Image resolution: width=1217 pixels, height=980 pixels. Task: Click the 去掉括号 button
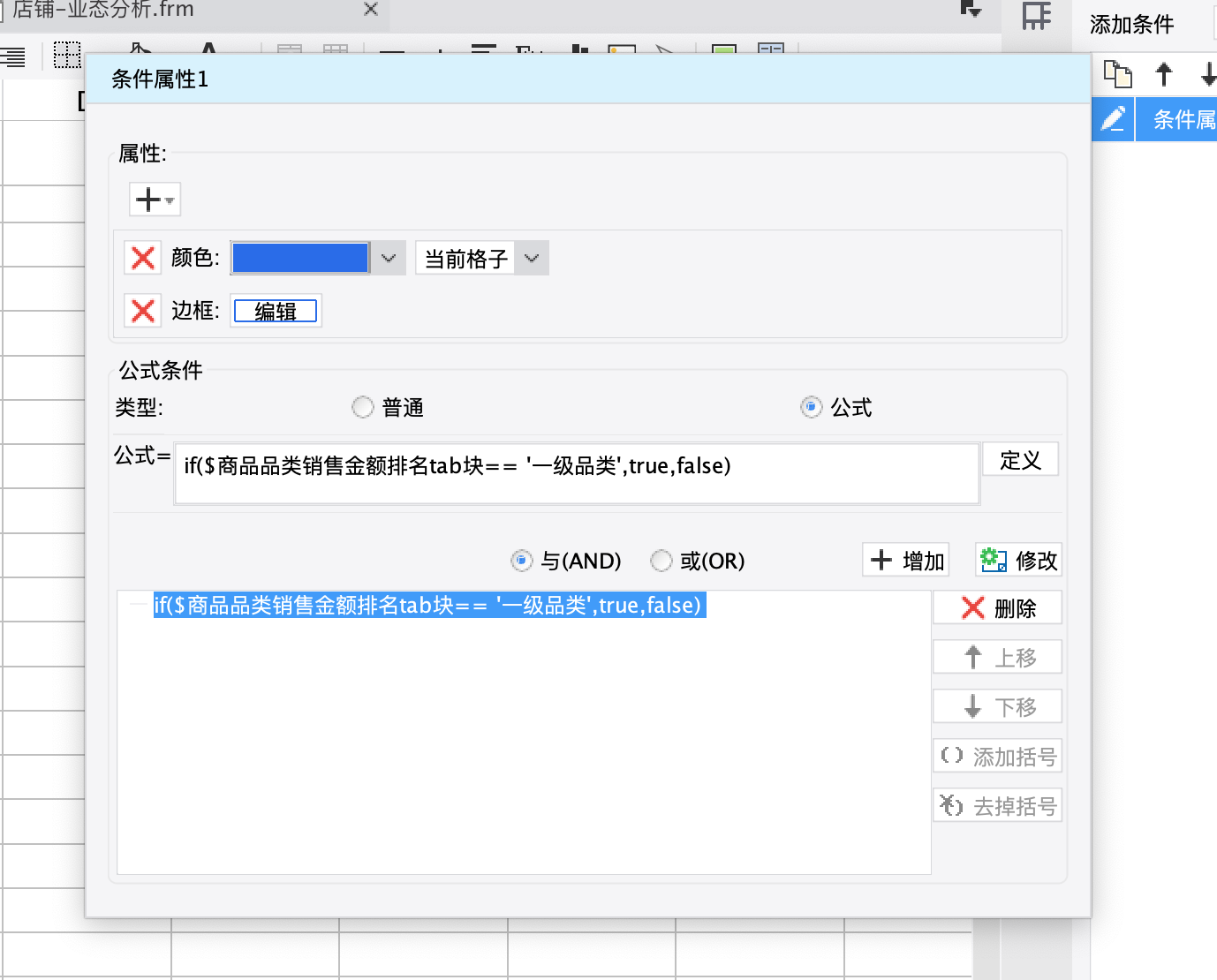pyautogui.click(x=997, y=805)
